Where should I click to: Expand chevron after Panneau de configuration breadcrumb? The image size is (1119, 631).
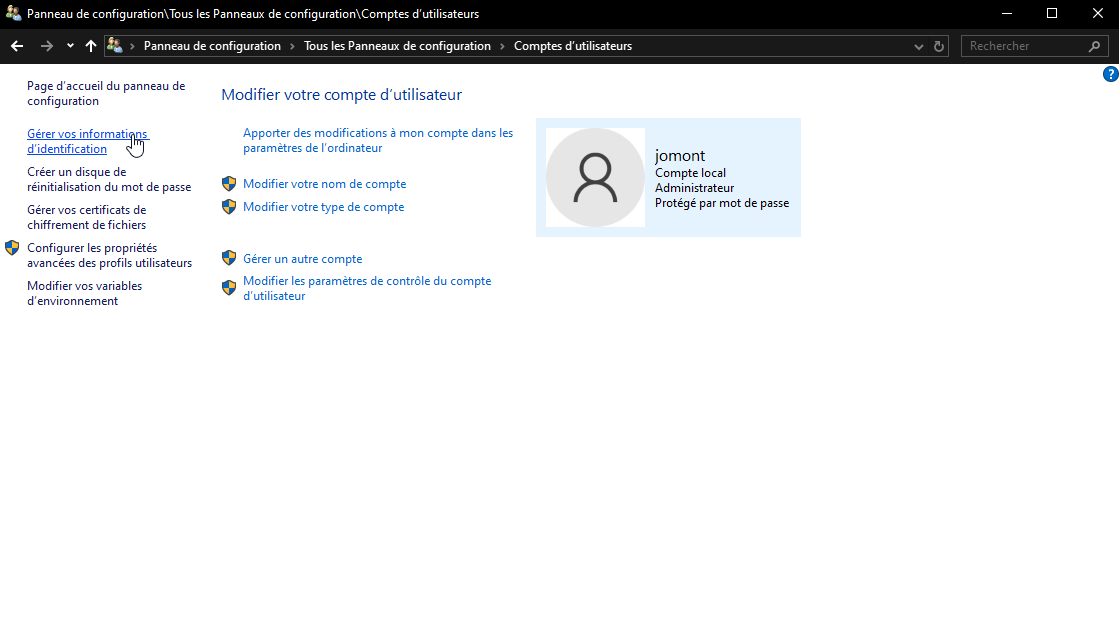(x=292, y=46)
